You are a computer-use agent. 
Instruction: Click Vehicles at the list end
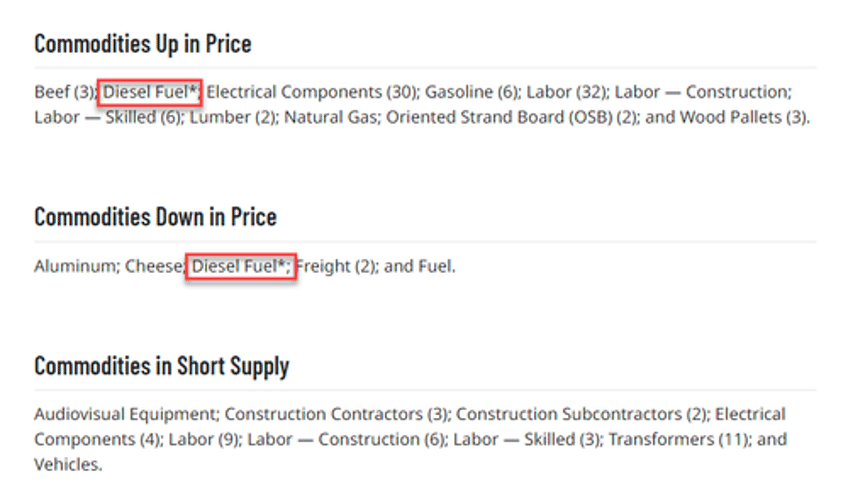[x=68, y=464]
